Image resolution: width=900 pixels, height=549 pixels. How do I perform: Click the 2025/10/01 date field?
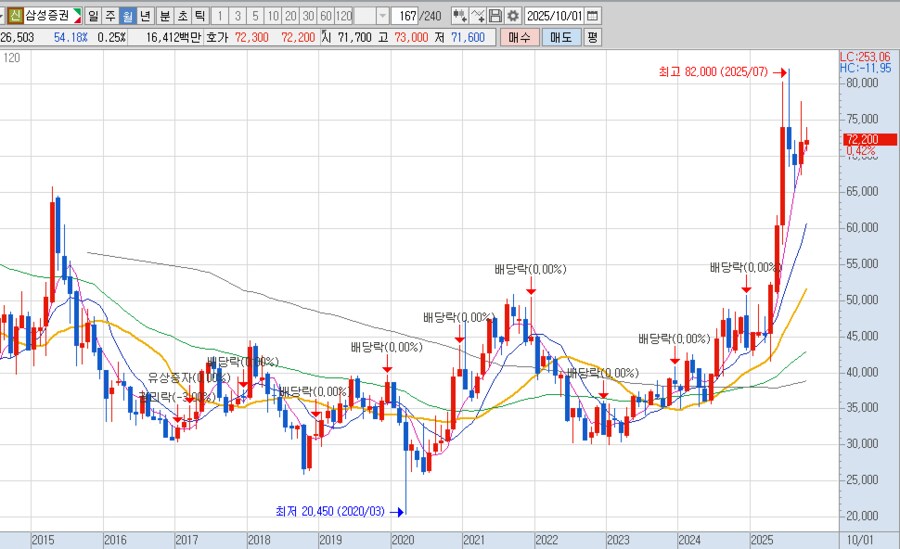[x=553, y=16]
